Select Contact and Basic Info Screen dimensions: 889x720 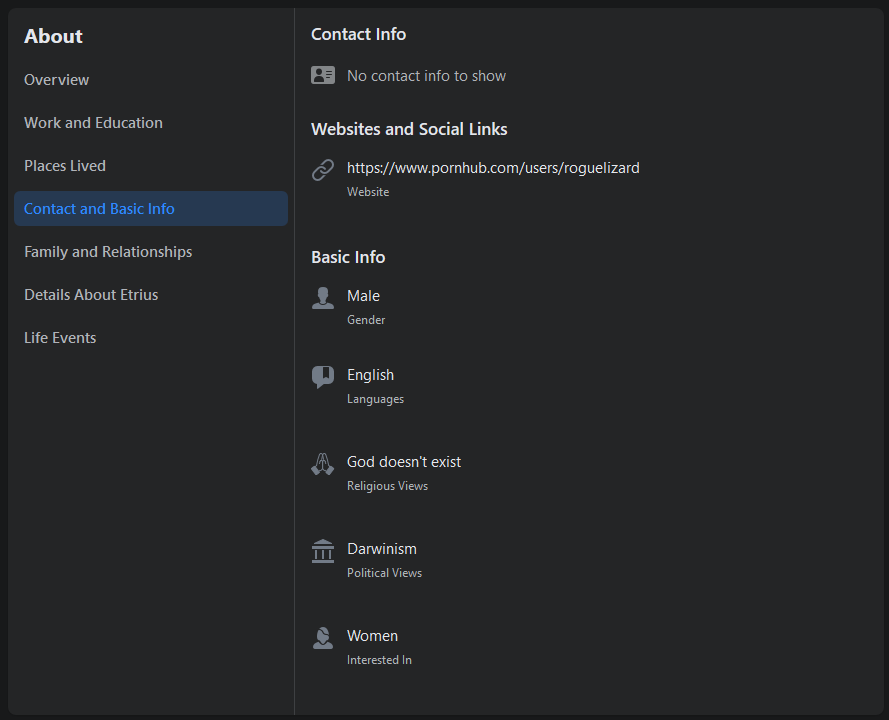coord(151,209)
